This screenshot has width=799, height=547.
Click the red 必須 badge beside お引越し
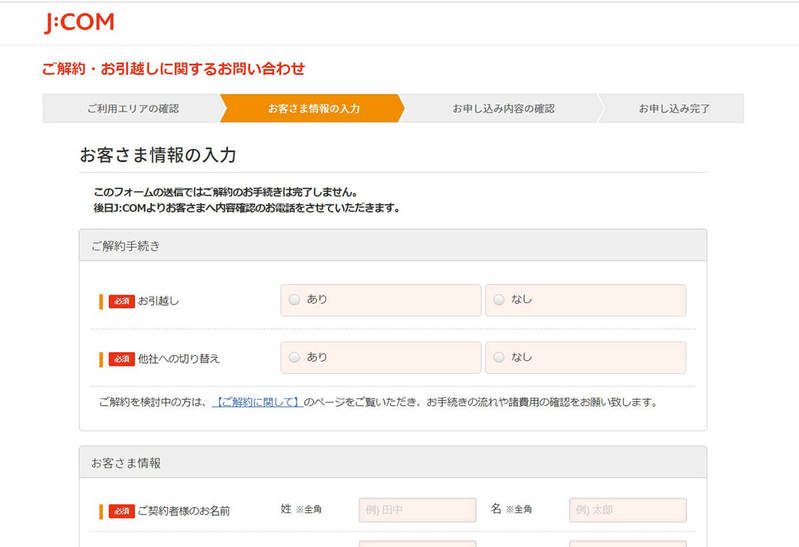coord(121,301)
